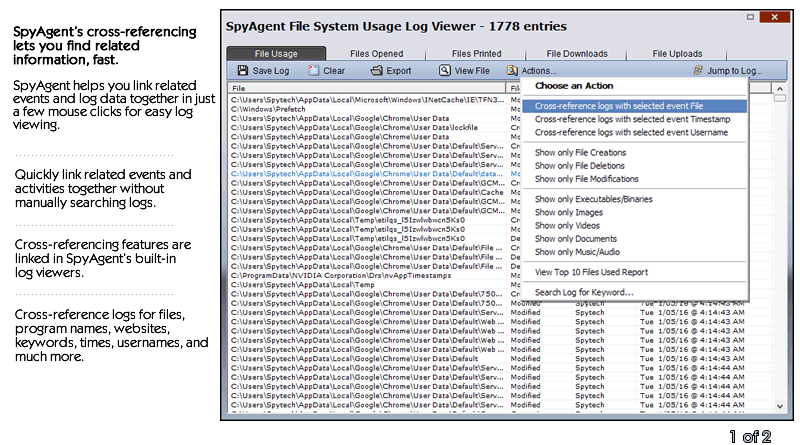Image resolution: width=800 pixels, height=445 pixels.
Task: Open the Actions... menu
Action: tap(539, 71)
